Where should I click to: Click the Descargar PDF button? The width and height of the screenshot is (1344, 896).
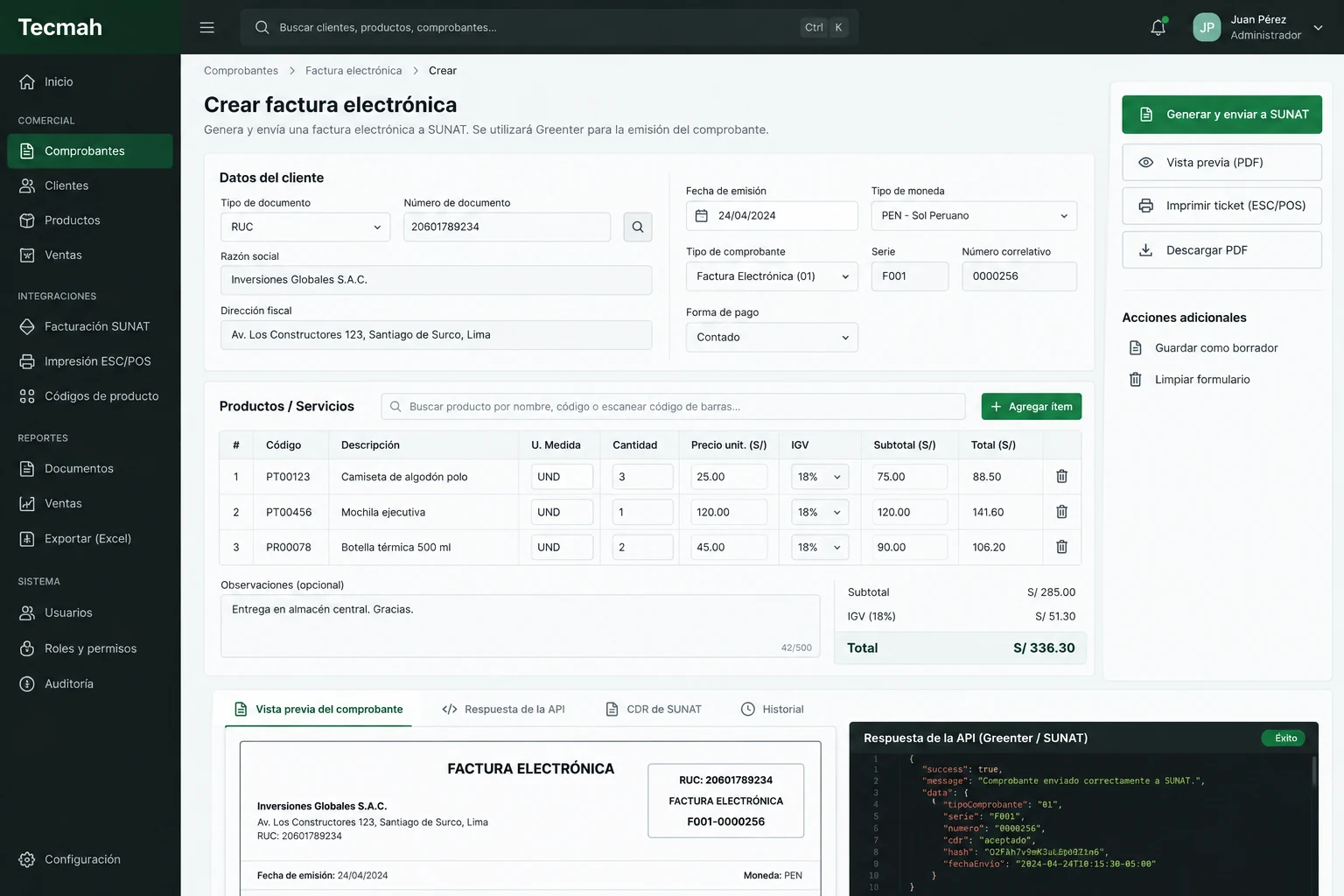point(1222,250)
